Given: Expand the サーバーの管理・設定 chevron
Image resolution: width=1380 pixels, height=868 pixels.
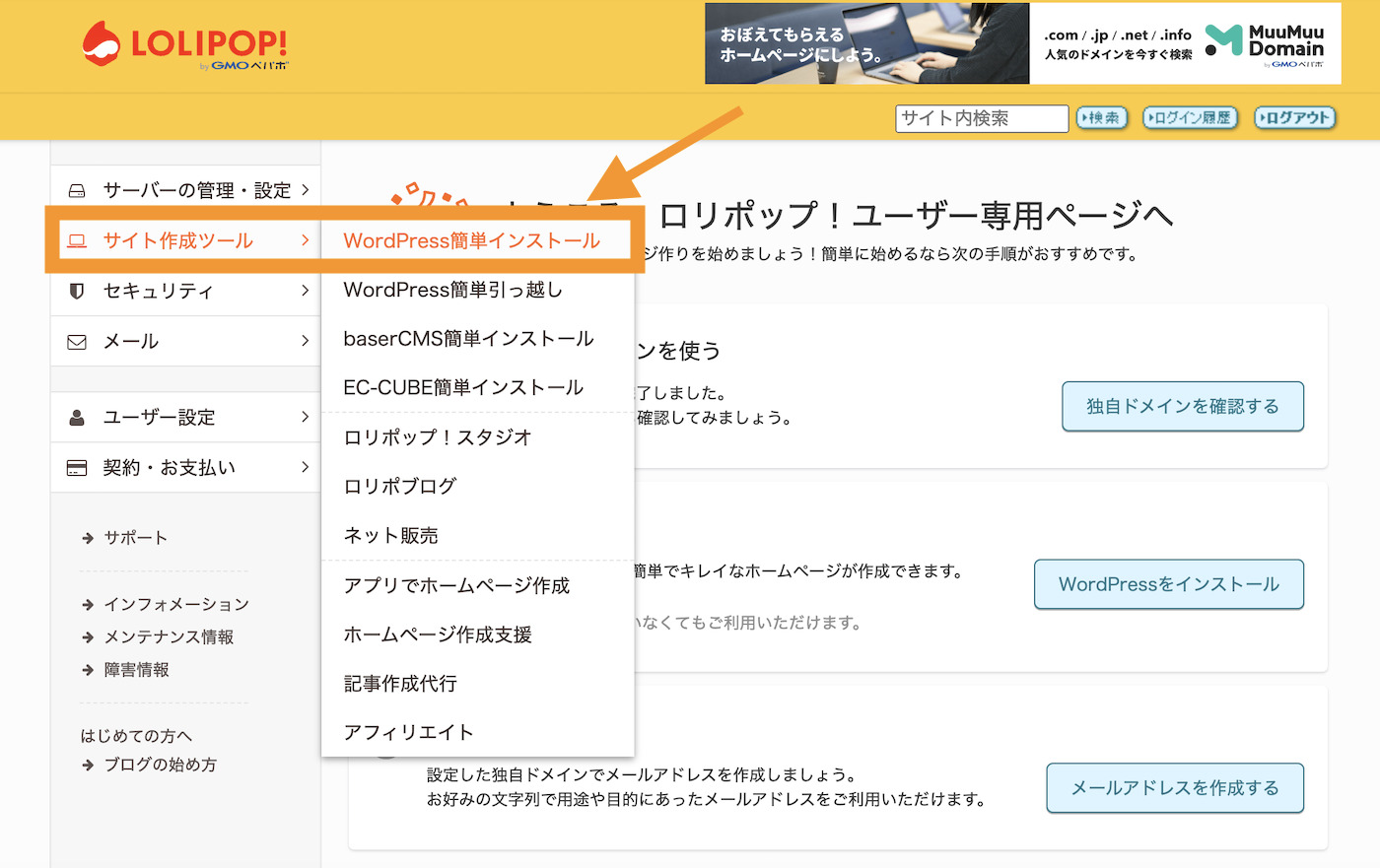Looking at the screenshot, I should click(x=305, y=189).
